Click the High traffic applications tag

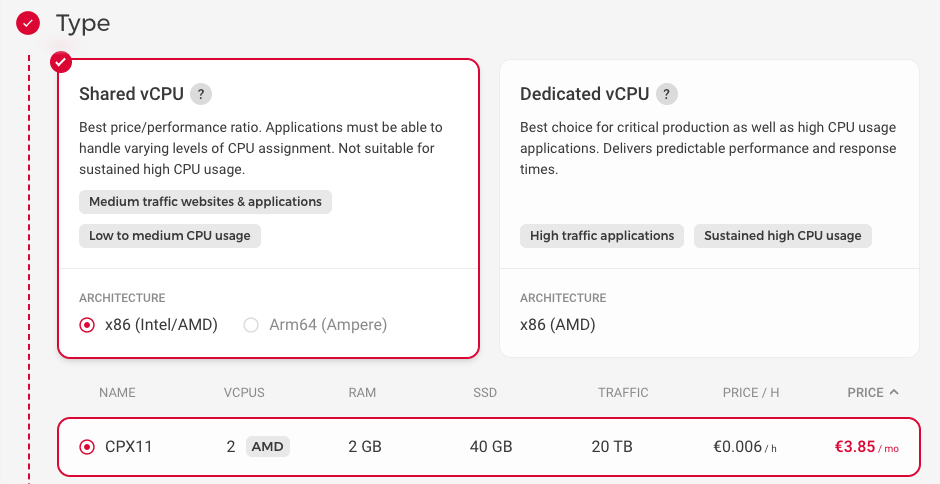[602, 236]
